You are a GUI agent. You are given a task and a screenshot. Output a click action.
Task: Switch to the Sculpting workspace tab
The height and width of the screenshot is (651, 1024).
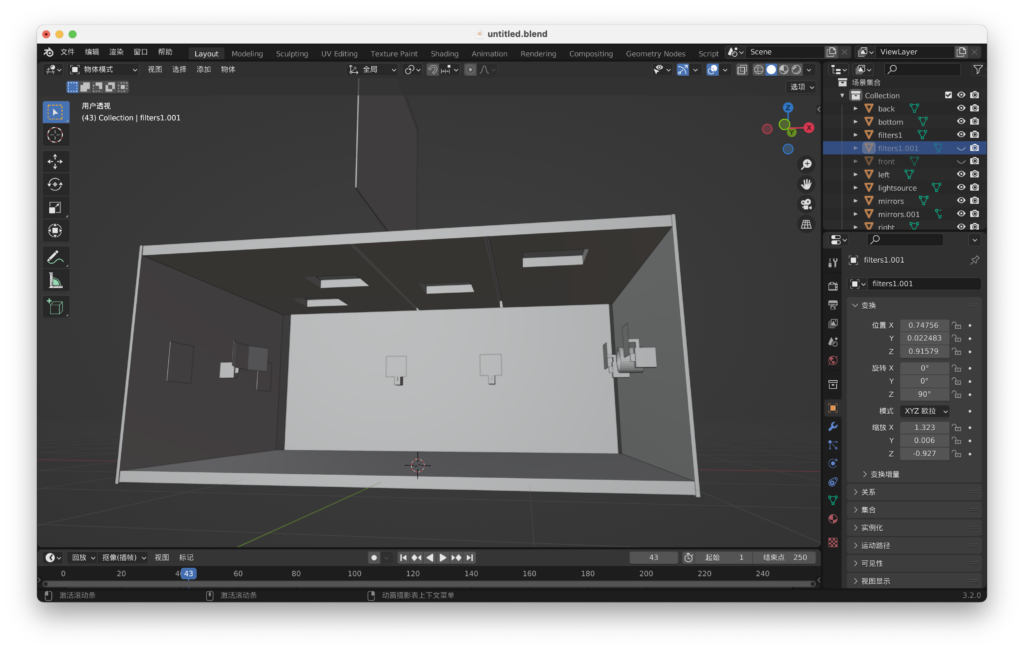point(291,54)
